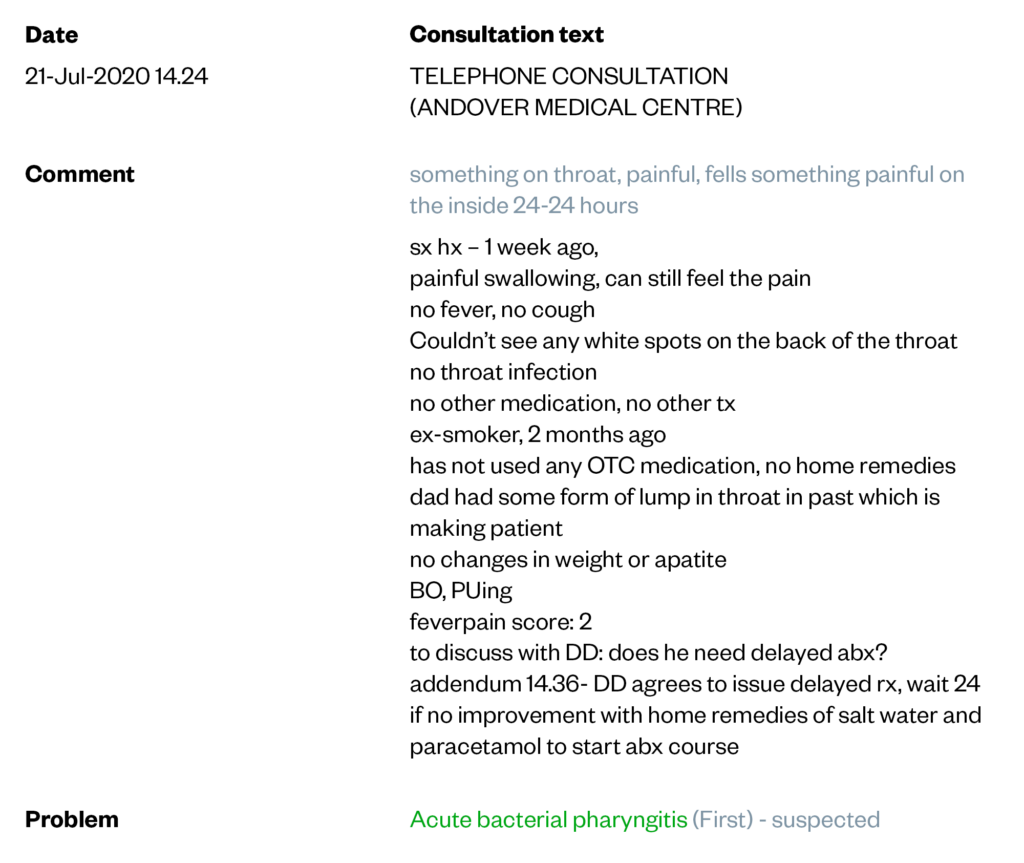
Task: Click the "no throat infection" line
Action: tap(503, 372)
